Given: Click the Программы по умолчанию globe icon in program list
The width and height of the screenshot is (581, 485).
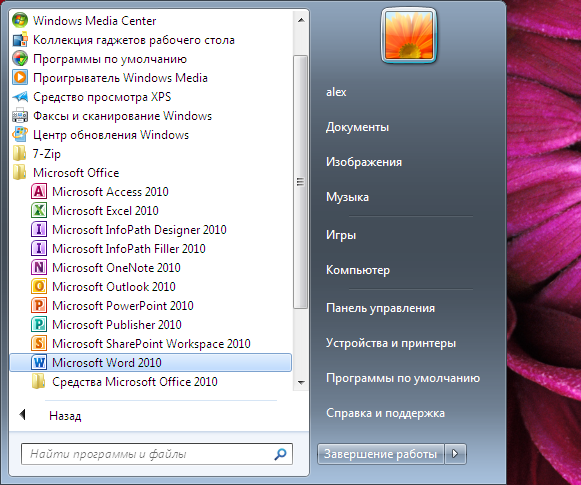Looking at the screenshot, I should click(x=20, y=59).
